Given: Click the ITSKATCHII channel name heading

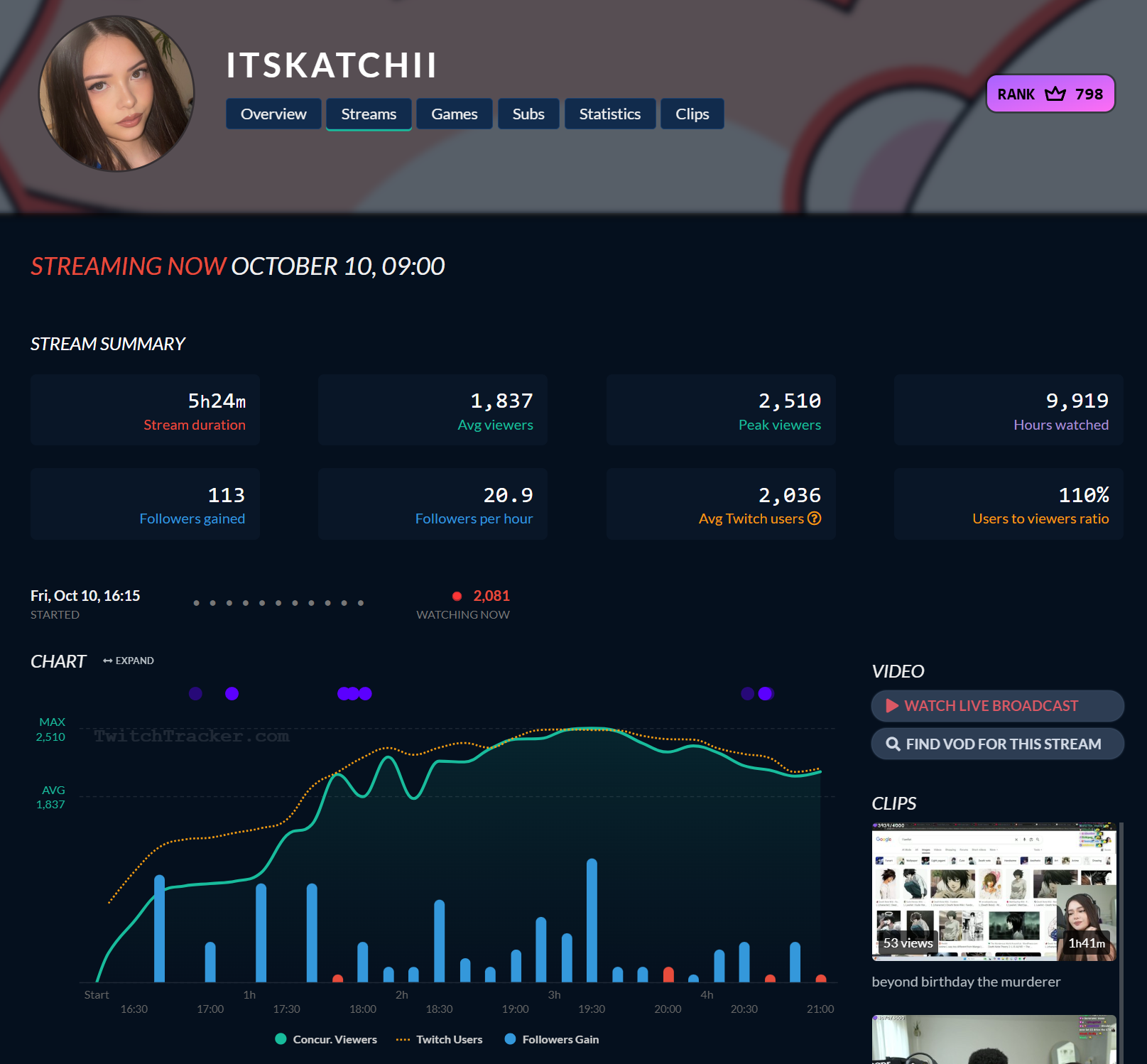Looking at the screenshot, I should (x=332, y=65).
